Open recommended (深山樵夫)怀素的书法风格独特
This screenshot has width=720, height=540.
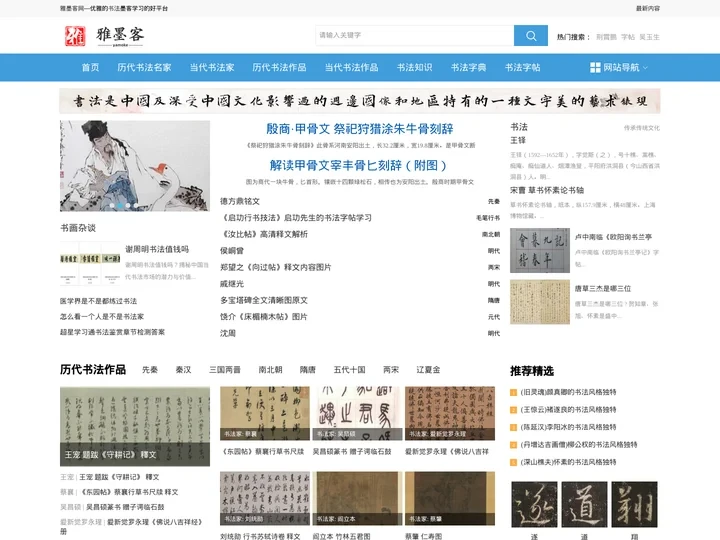pyautogui.click(x=568, y=462)
